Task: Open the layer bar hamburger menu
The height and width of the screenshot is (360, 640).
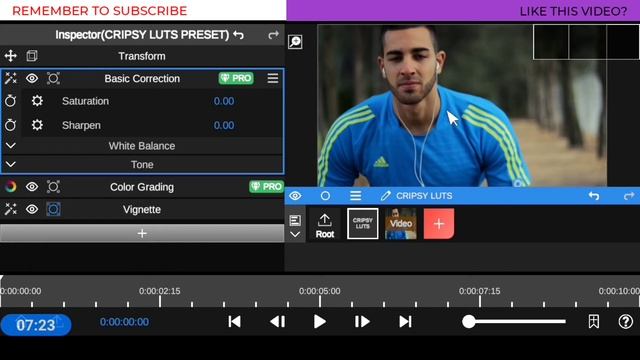Action: 356,196
